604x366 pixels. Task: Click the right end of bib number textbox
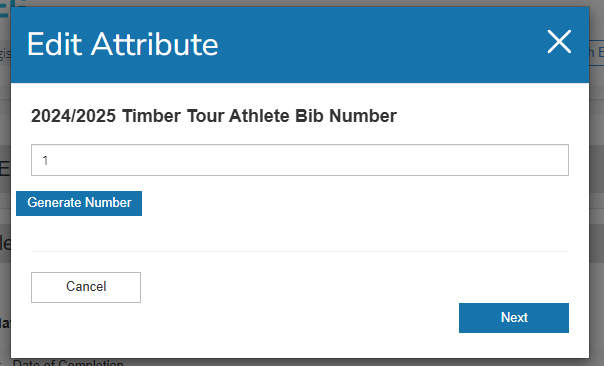tap(555, 160)
